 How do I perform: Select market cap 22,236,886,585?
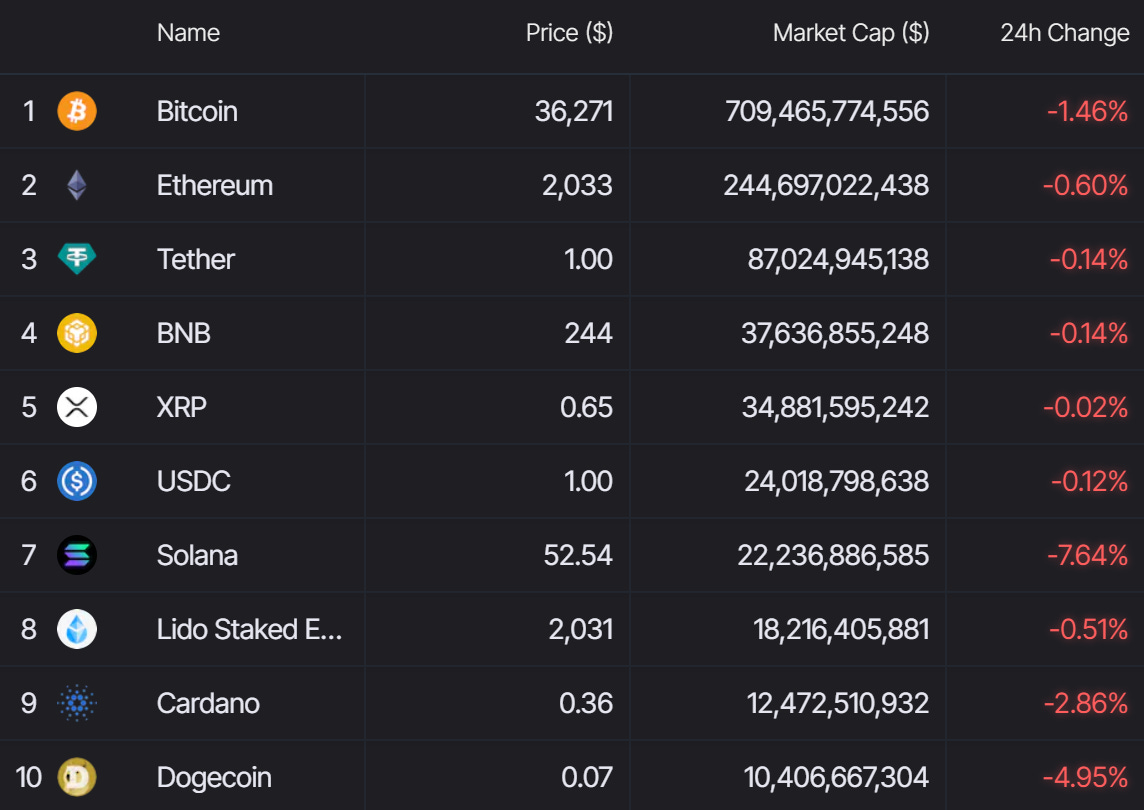(833, 555)
